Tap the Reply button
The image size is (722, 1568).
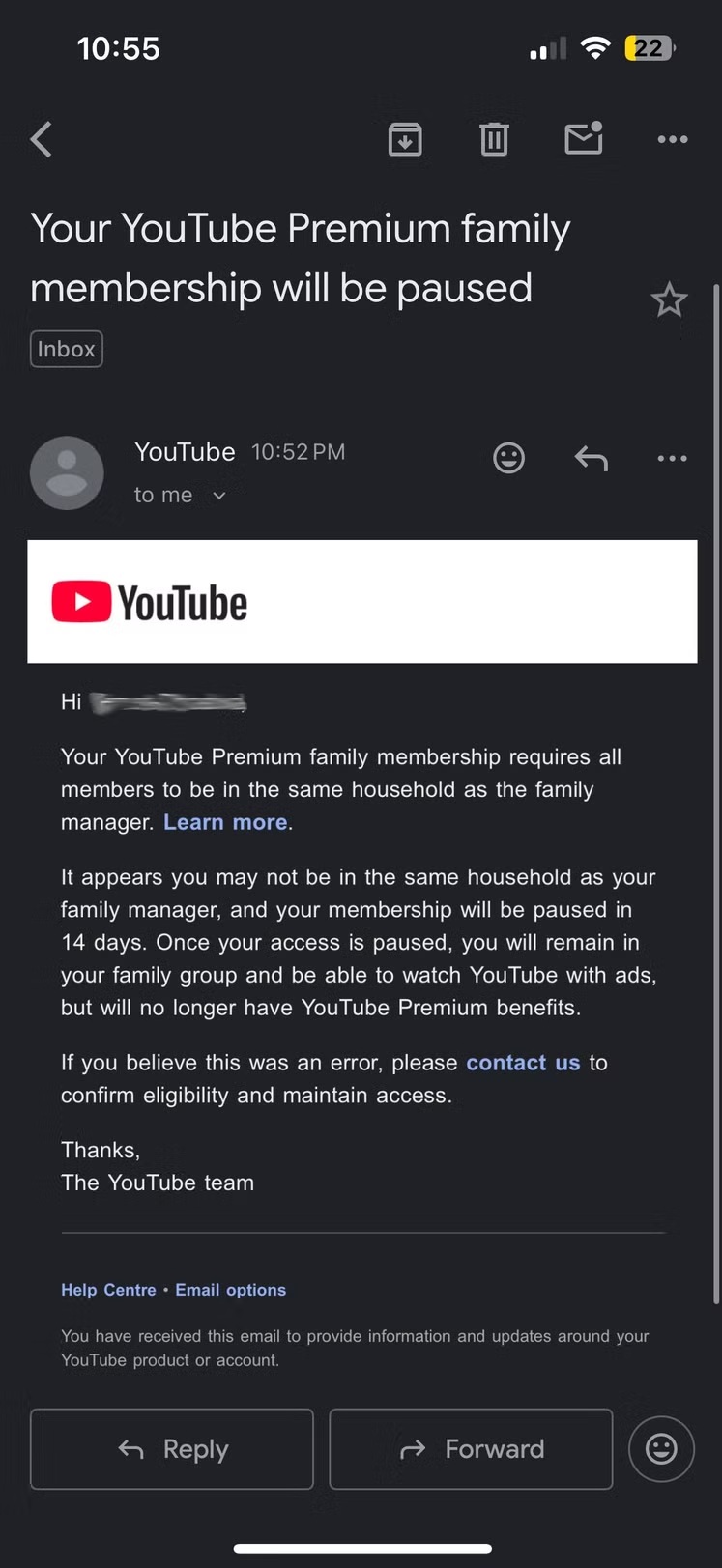171,1449
